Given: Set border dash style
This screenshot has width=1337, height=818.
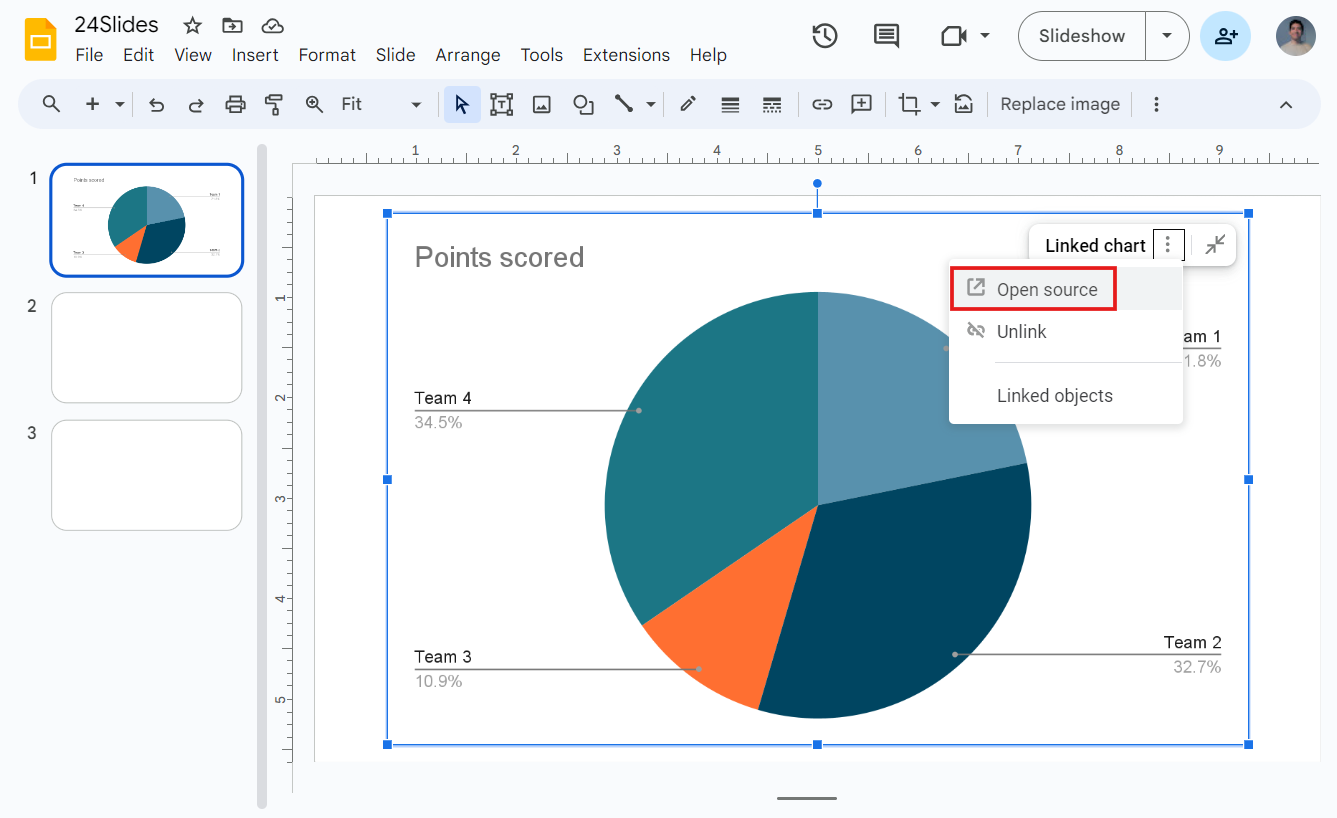Looking at the screenshot, I should coord(771,104).
